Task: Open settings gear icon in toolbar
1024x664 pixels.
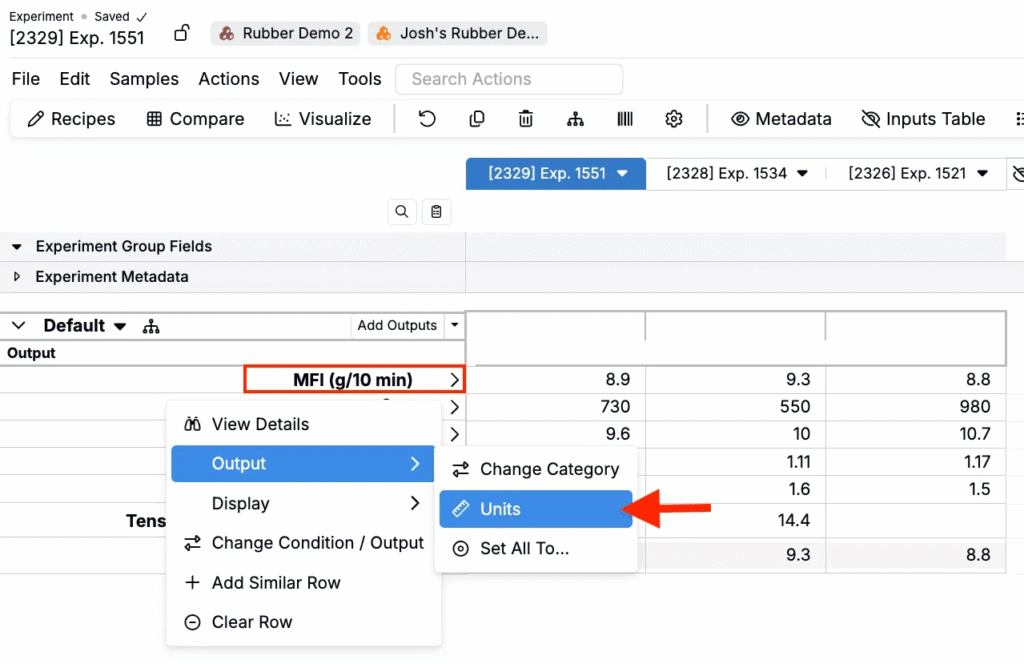Action: click(x=674, y=119)
